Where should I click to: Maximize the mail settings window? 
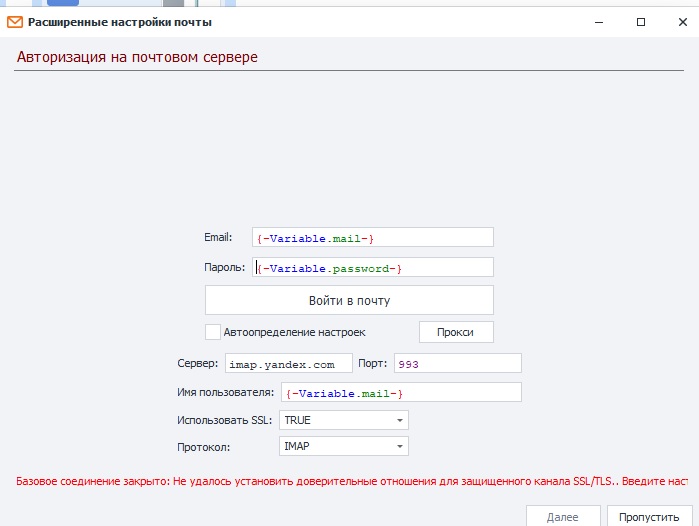(x=641, y=22)
